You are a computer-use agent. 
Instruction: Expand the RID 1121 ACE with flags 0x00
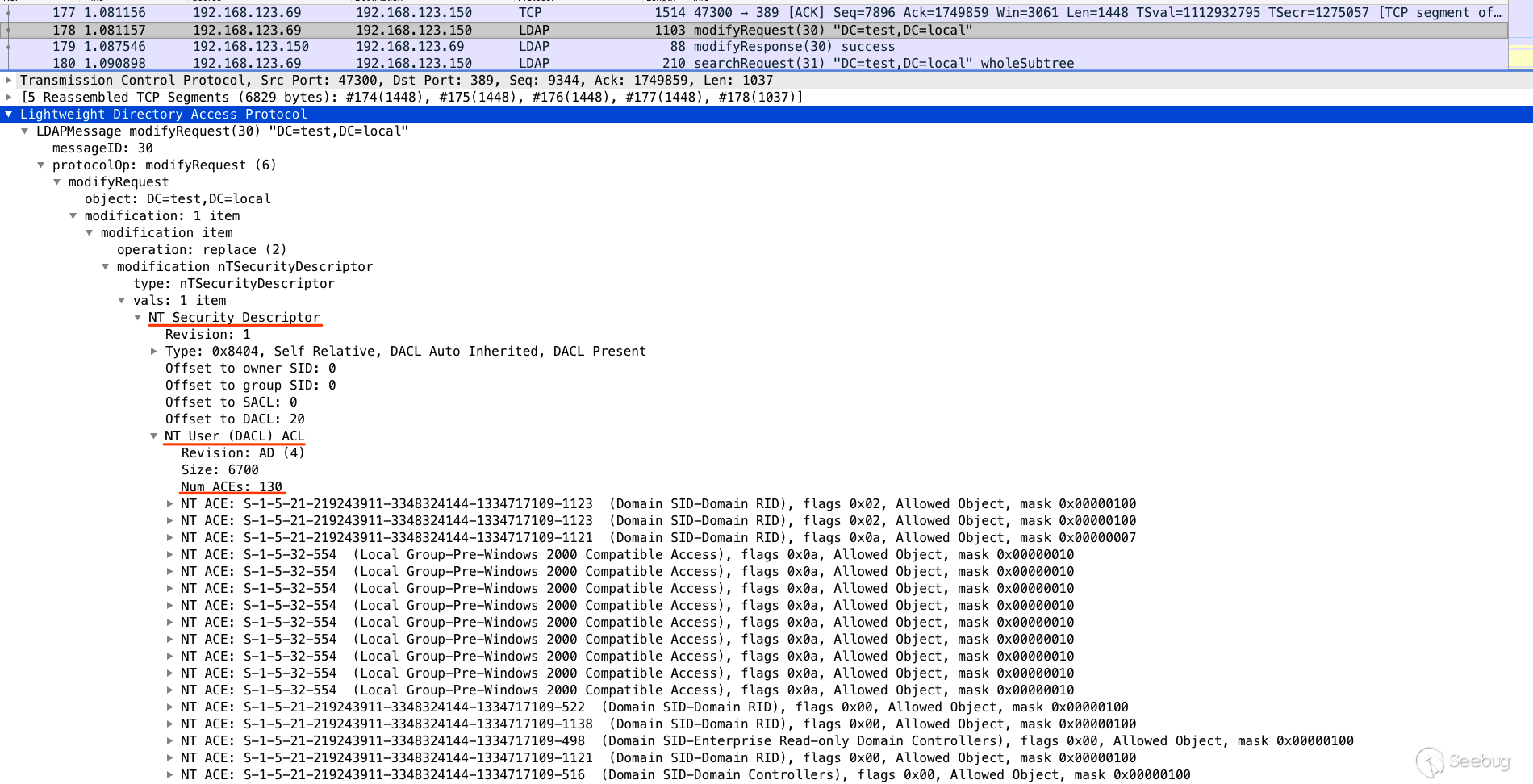(170, 758)
